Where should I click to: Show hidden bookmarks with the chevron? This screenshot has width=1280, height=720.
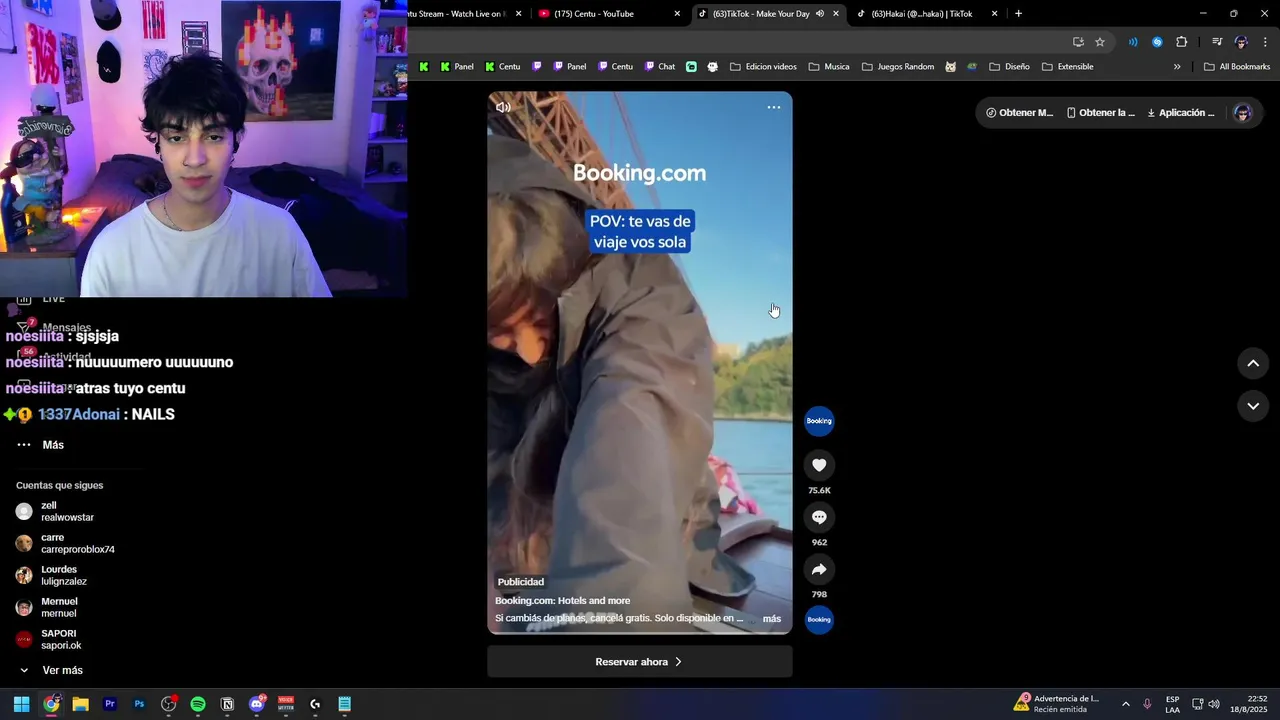point(1177,67)
